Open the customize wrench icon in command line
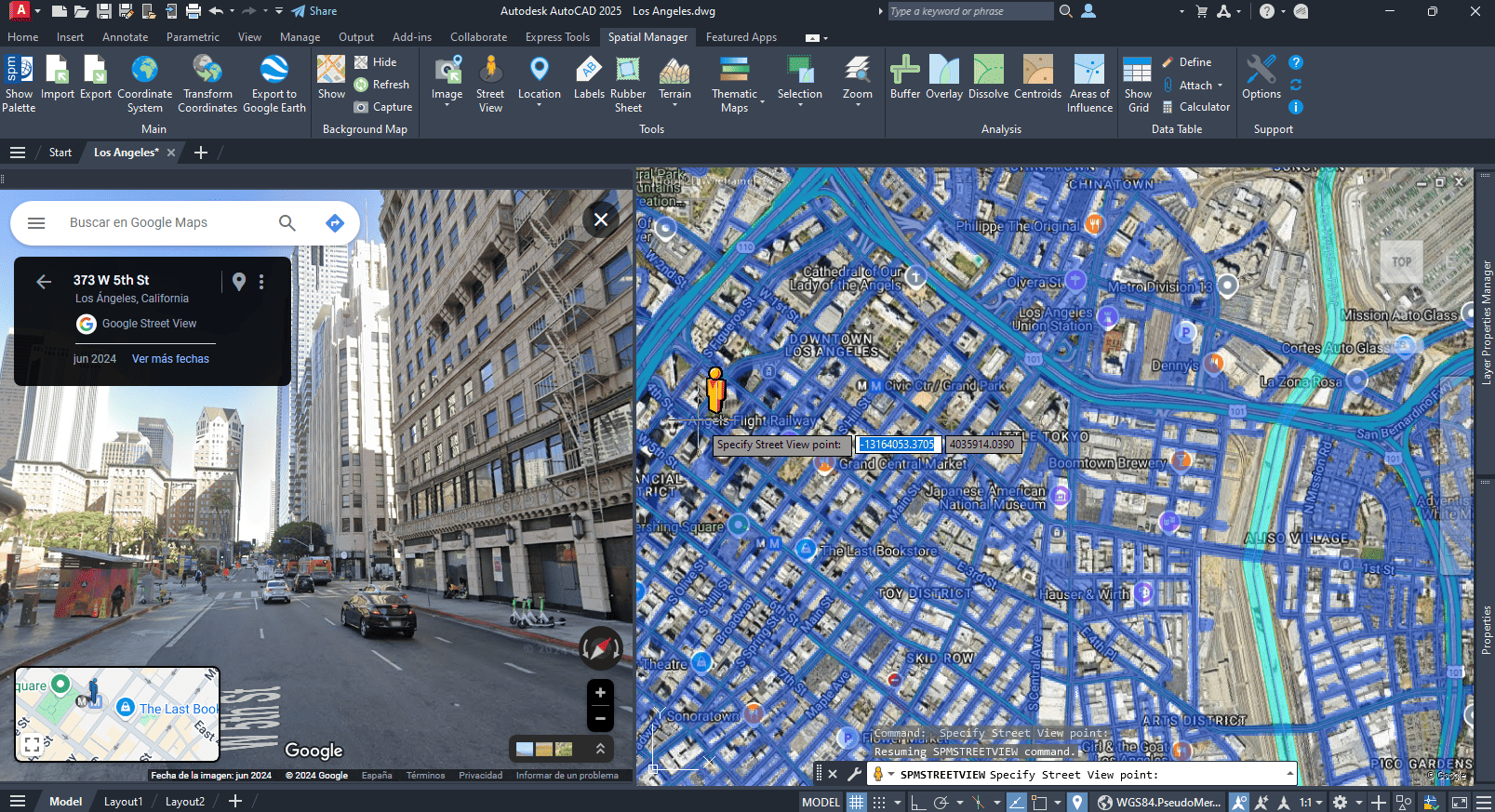1495x812 pixels. [x=854, y=774]
